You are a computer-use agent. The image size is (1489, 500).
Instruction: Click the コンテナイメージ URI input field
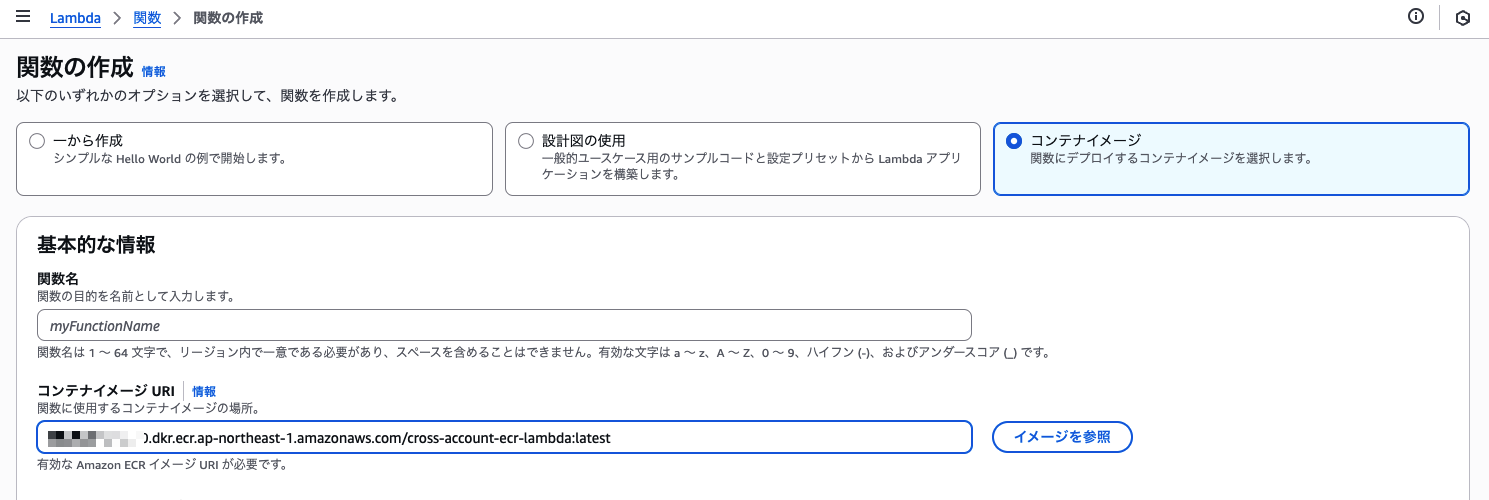504,437
